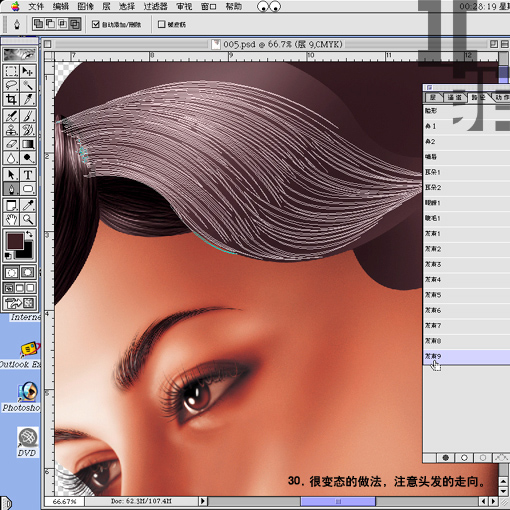This screenshot has width=510, height=510.
Task: Select the Rectangular Marquee tool
Action: 11,71
